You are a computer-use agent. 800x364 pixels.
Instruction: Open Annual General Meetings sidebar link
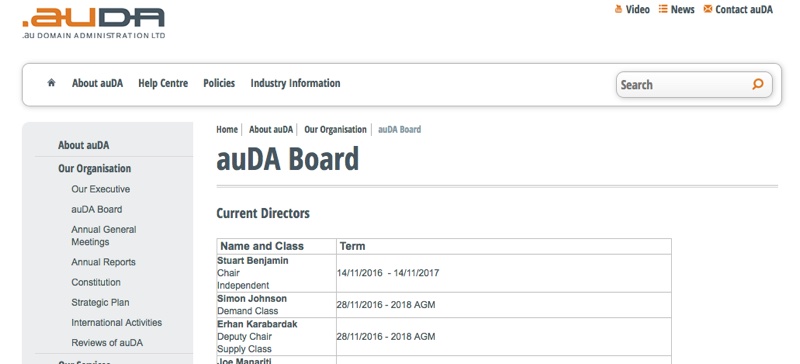pos(104,236)
